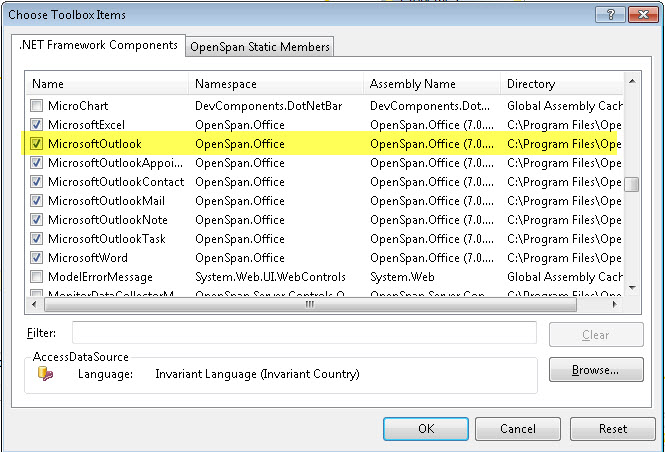Click inside the Filter text field
Screen dimensions: 665x452
304,333
